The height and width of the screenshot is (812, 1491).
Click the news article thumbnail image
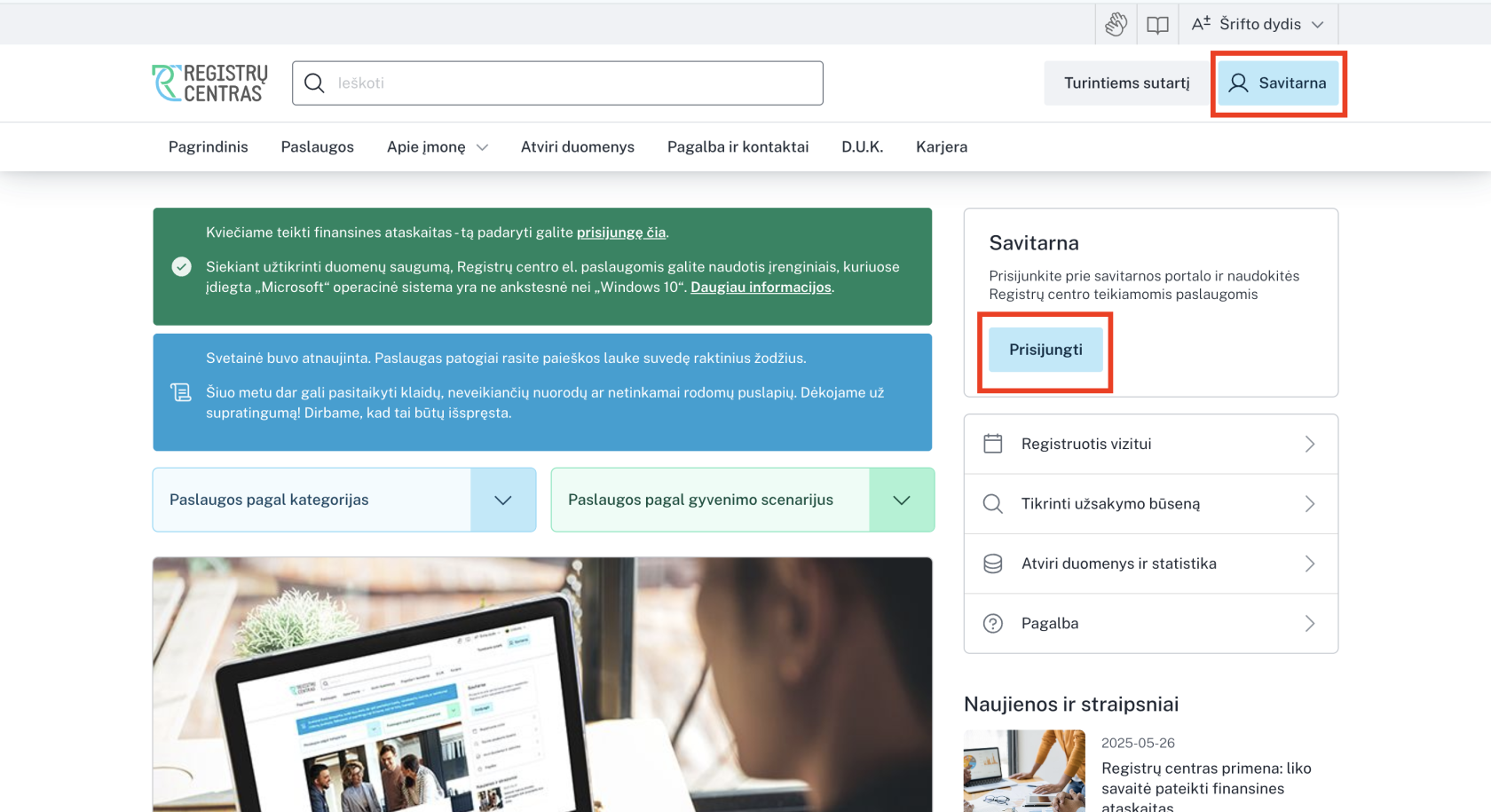pos(1024,770)
